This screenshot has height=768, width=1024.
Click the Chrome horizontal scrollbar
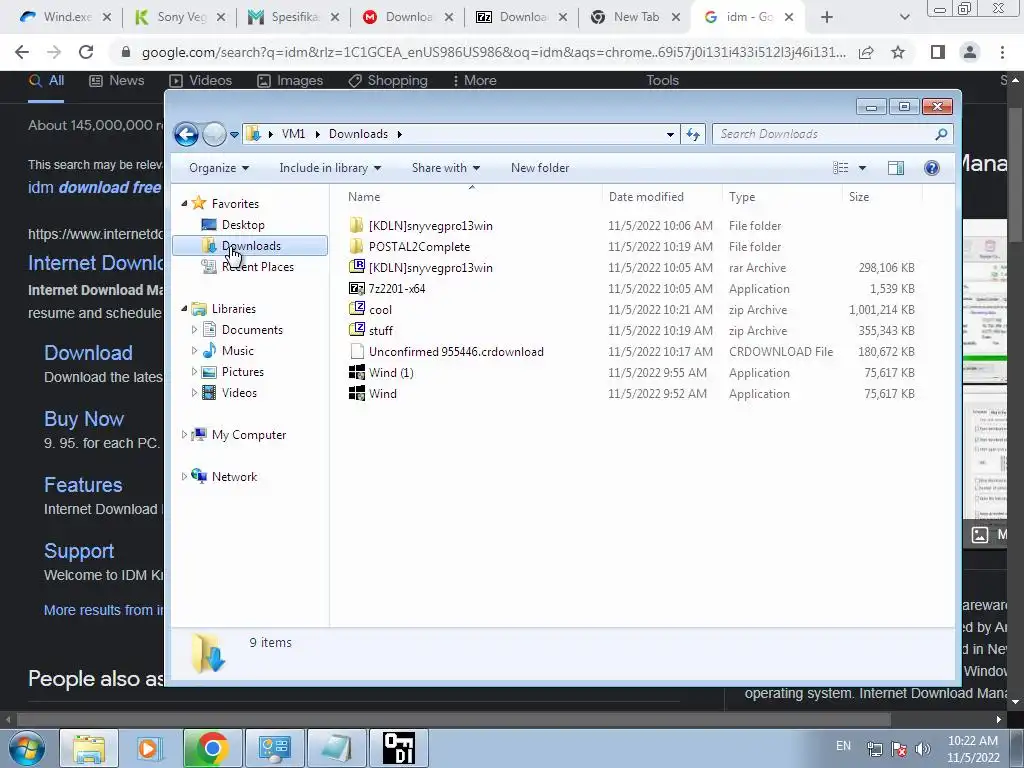(x=454, y=720)
